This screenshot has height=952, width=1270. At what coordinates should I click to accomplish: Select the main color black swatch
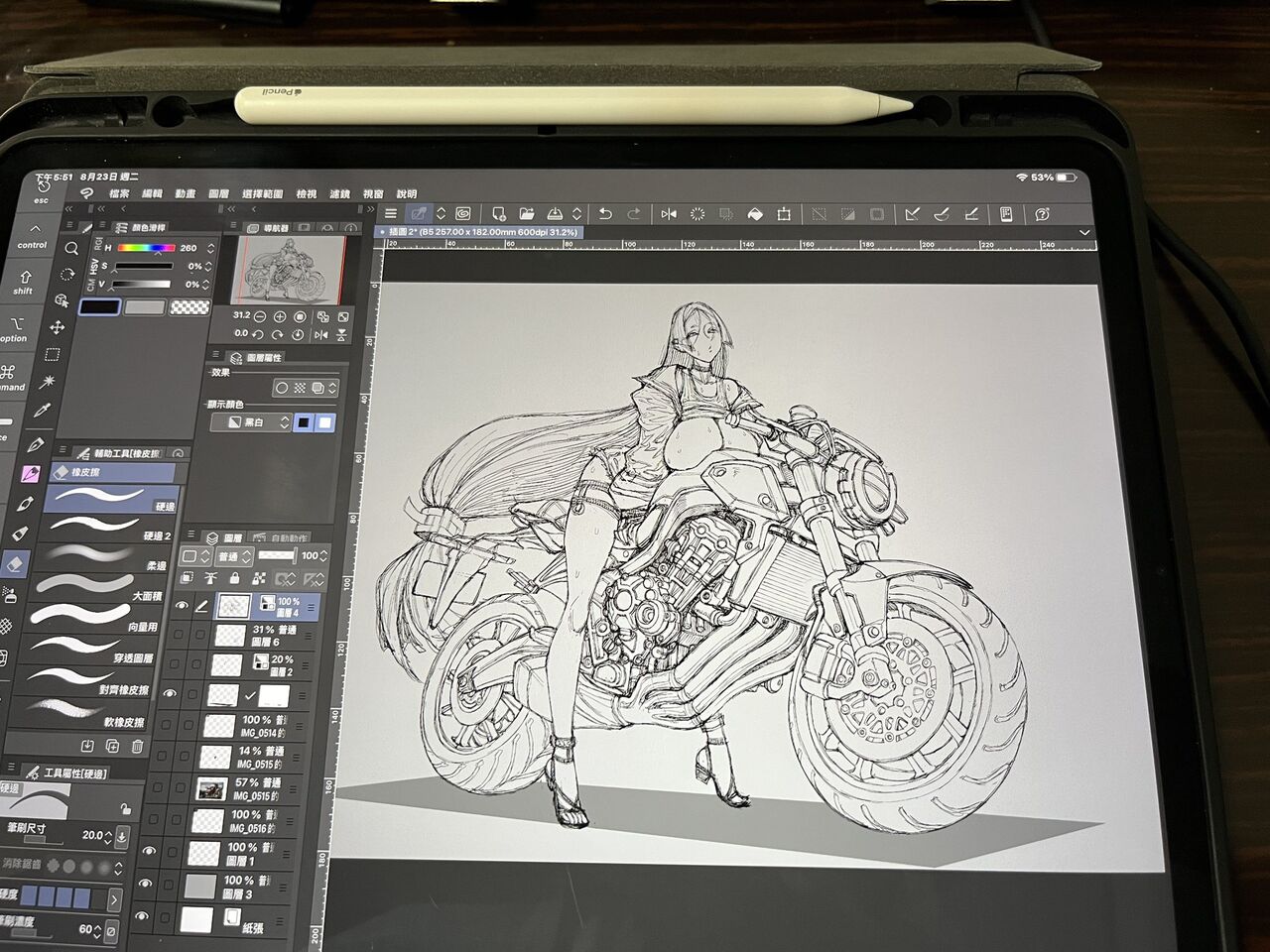pos(99,307)
